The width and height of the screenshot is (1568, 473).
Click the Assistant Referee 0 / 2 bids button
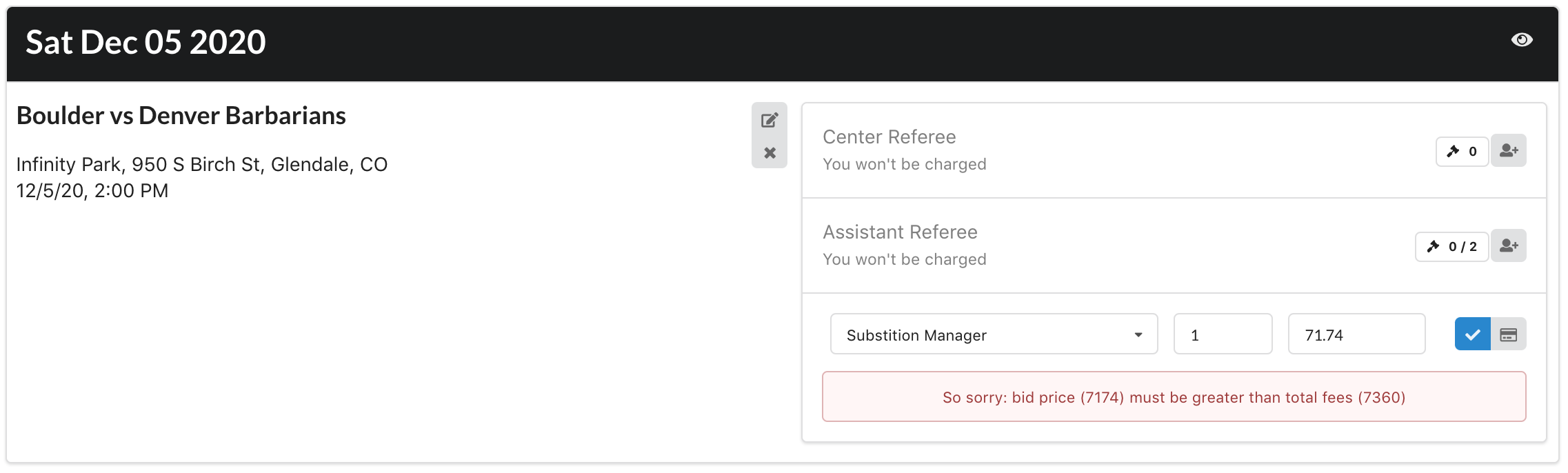tap(1451, 246)
